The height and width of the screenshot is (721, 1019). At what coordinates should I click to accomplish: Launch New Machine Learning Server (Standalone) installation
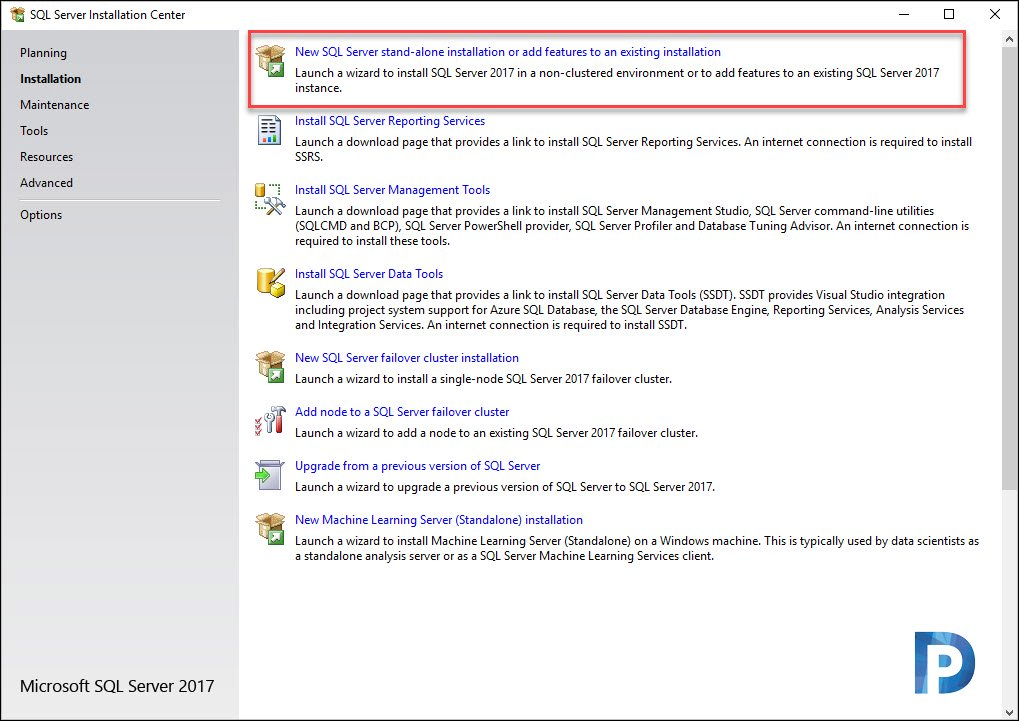(x=439, y=519)
